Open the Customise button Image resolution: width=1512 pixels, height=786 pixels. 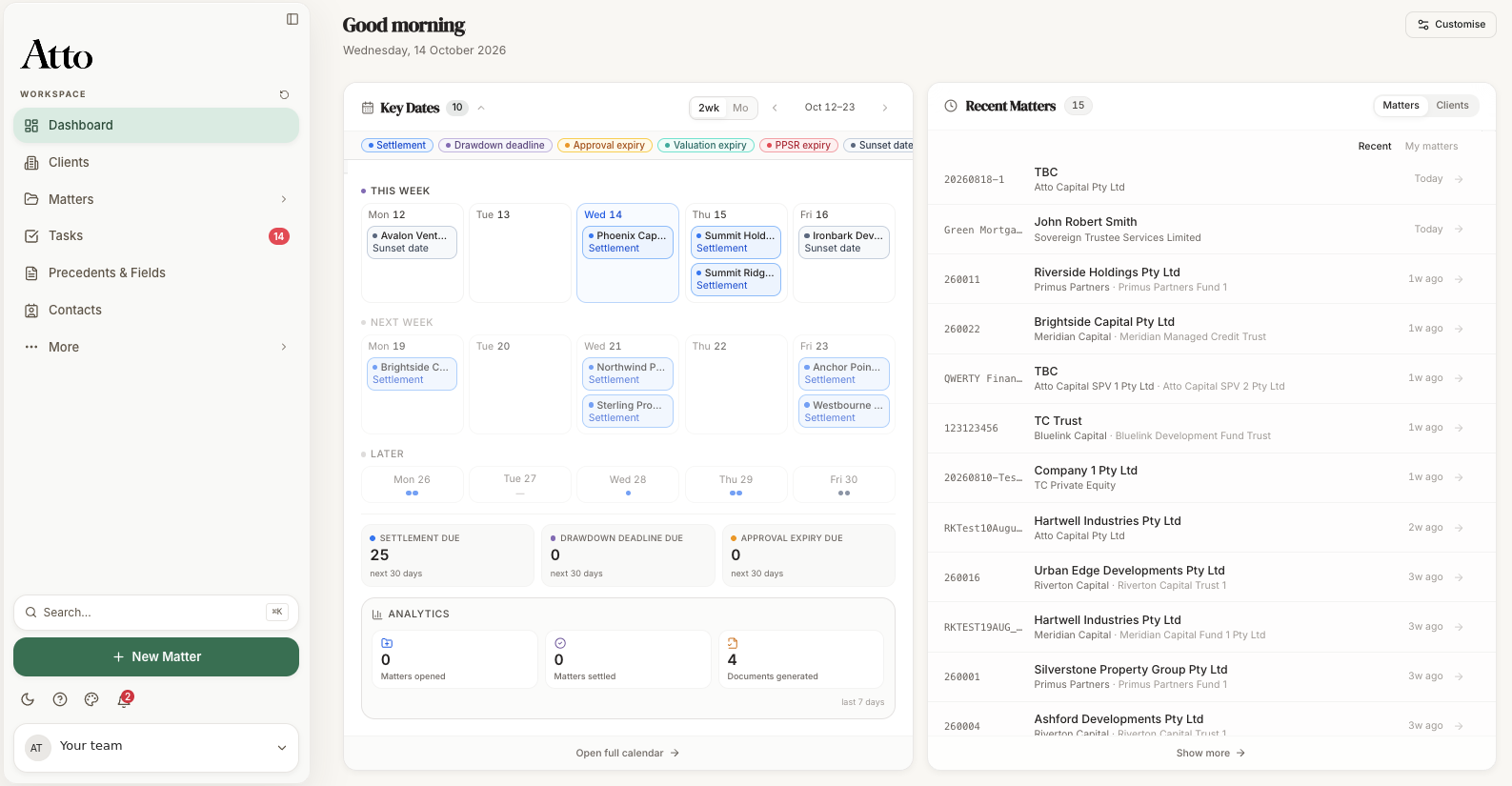1451,25
